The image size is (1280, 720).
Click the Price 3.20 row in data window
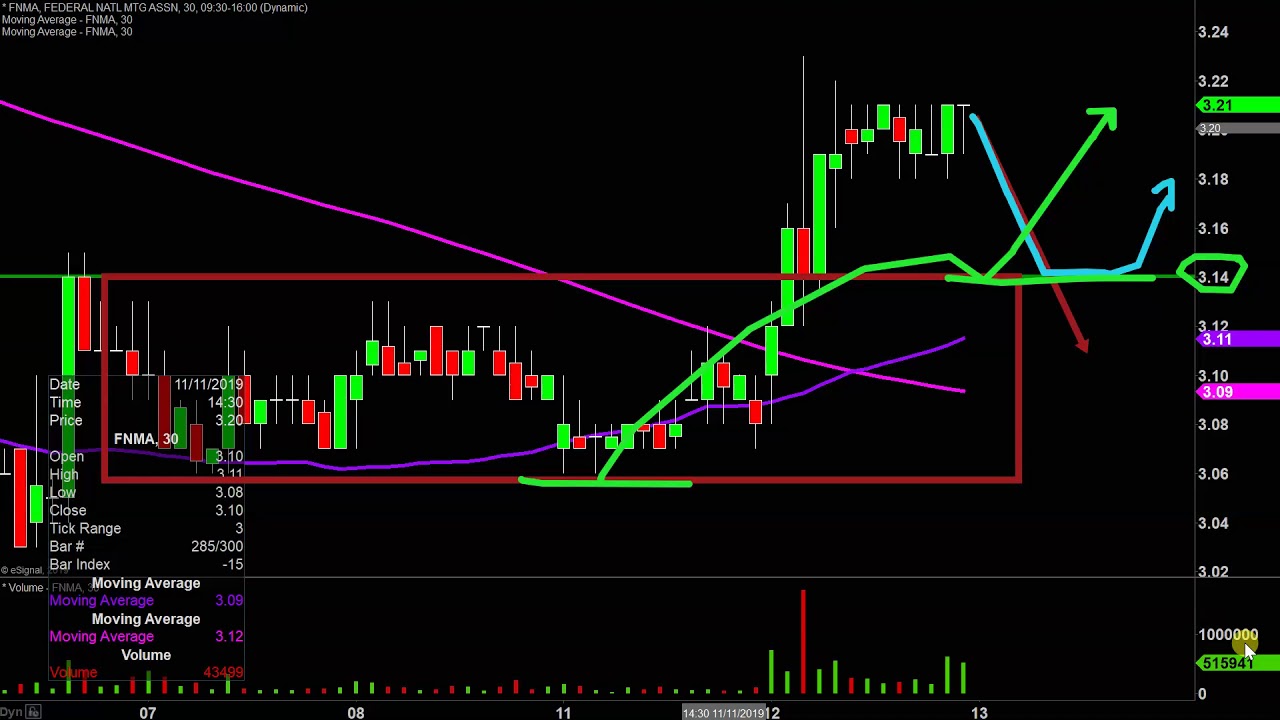coord(146,421)
